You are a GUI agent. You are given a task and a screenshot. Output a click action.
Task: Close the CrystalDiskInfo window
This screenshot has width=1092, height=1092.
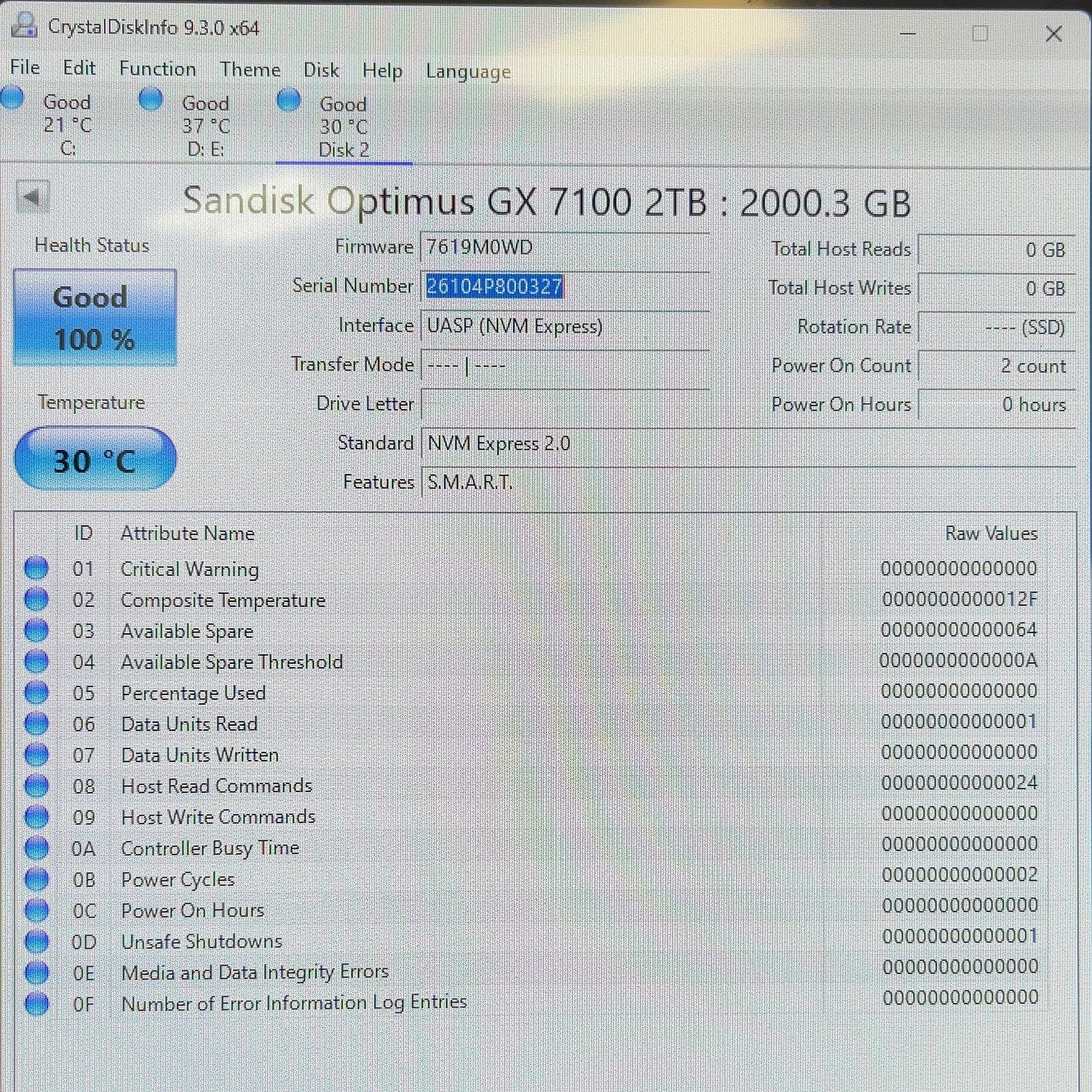point(1053,33)
